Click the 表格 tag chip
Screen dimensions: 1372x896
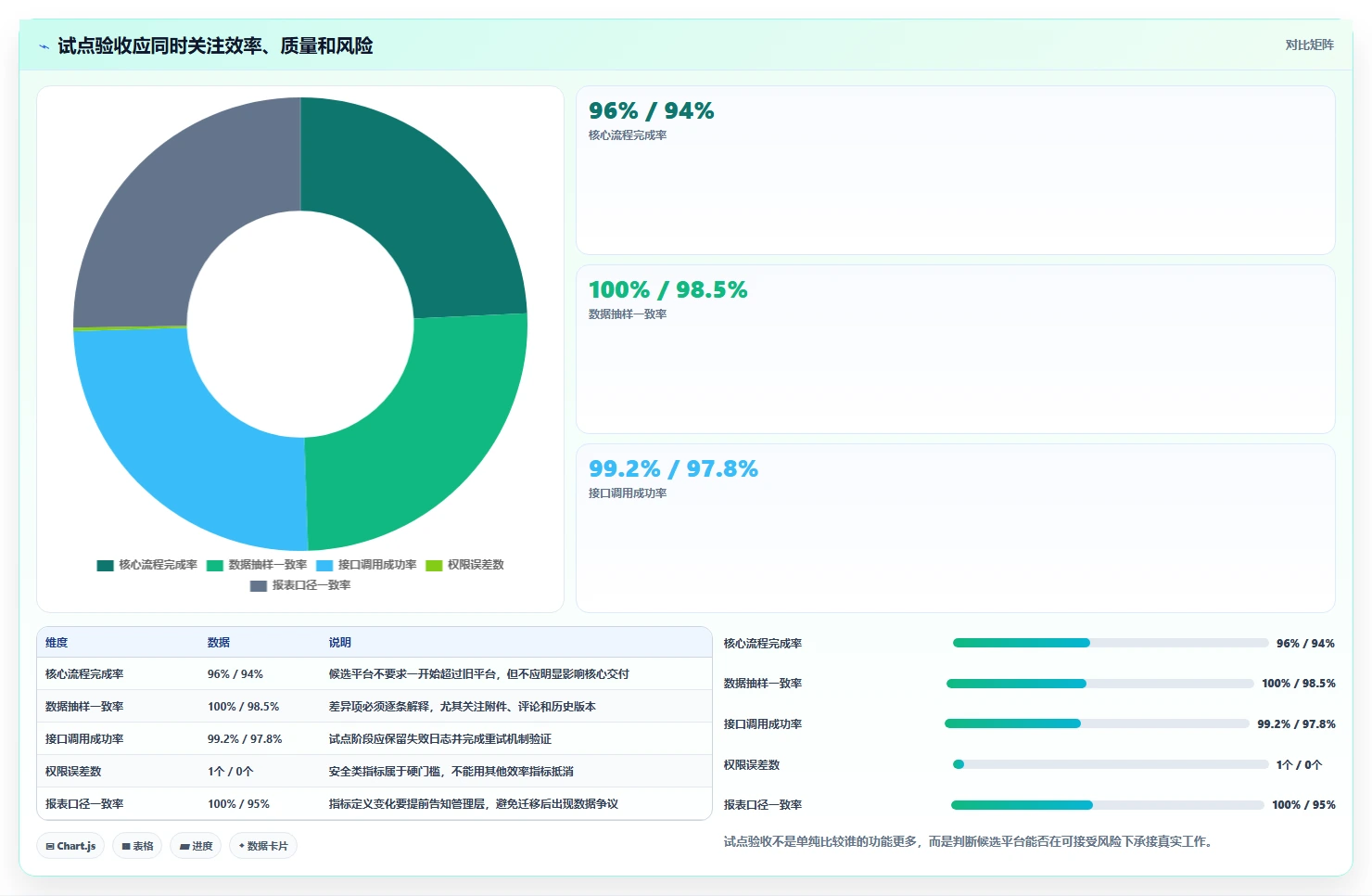(137, 846)
